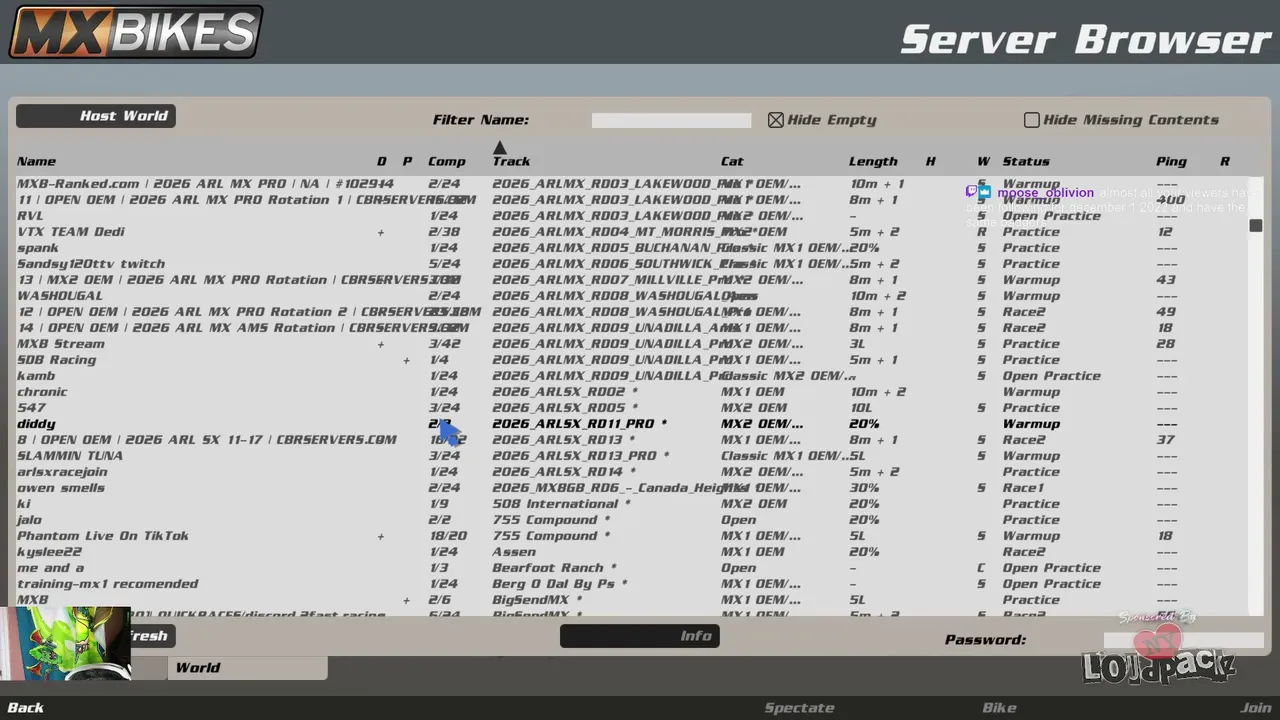Click the W column header
1280x720 pixels.
983,161
